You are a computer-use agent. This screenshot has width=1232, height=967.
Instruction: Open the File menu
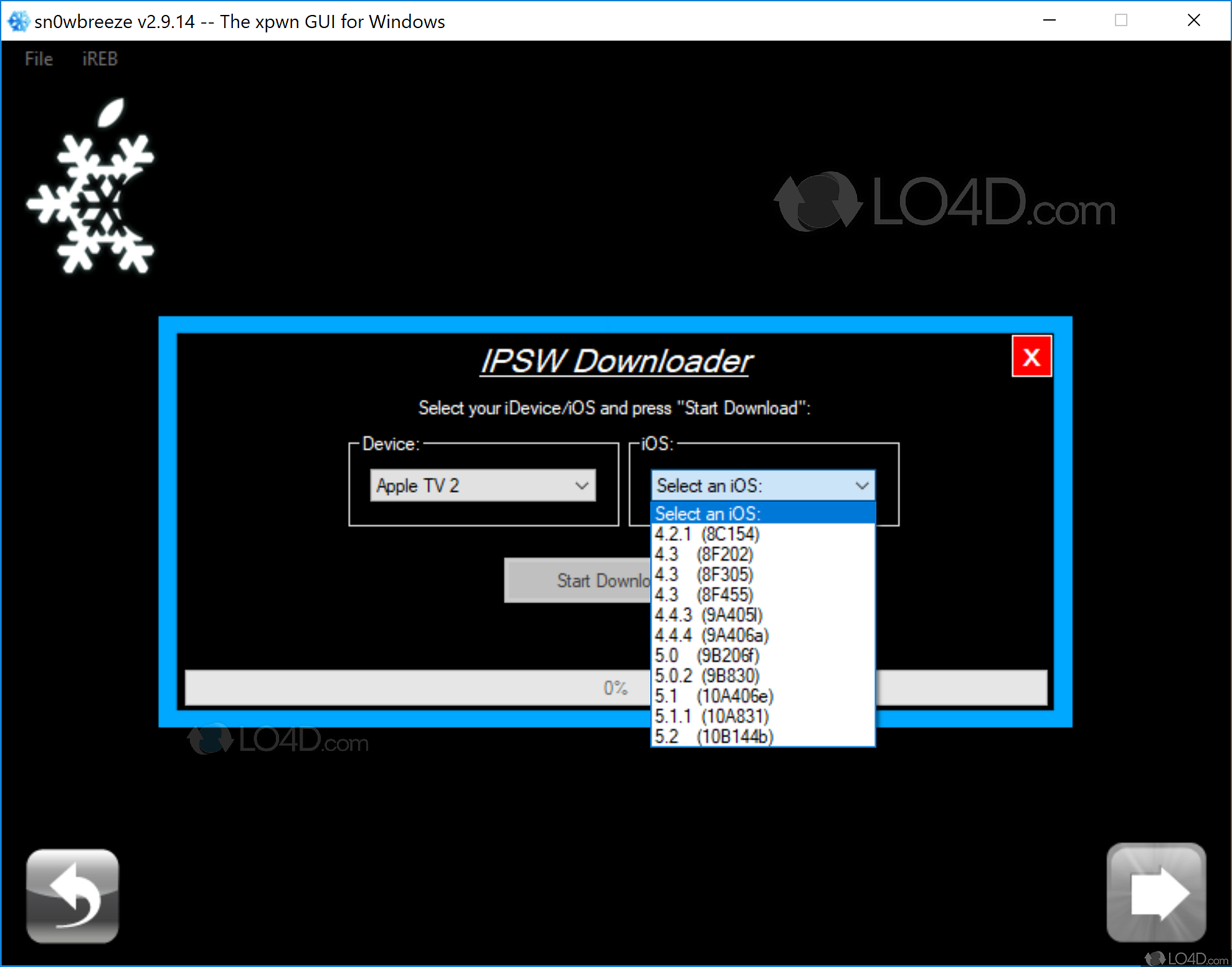click(39, 59)
